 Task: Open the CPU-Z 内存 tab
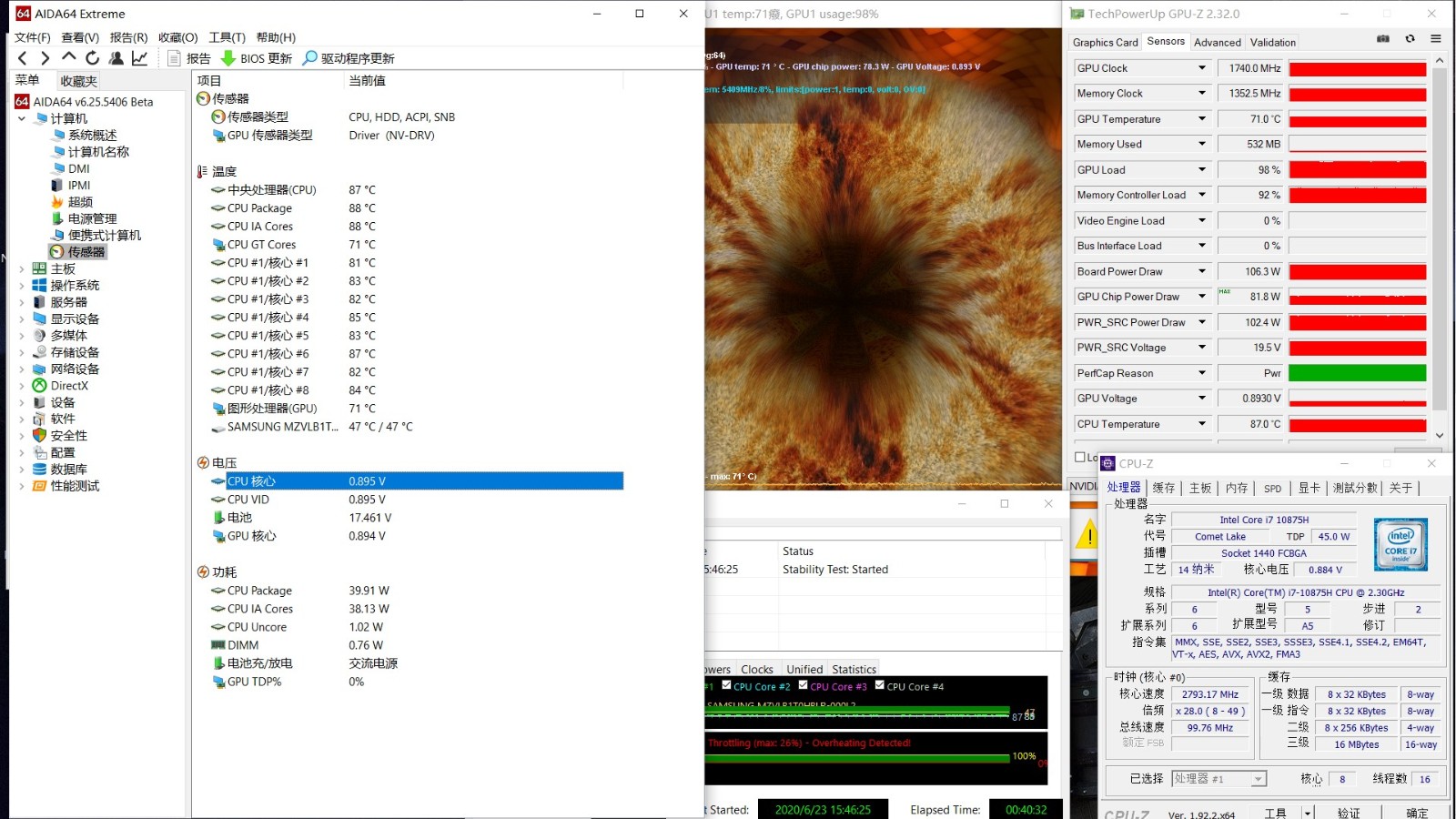(1237, 489)
